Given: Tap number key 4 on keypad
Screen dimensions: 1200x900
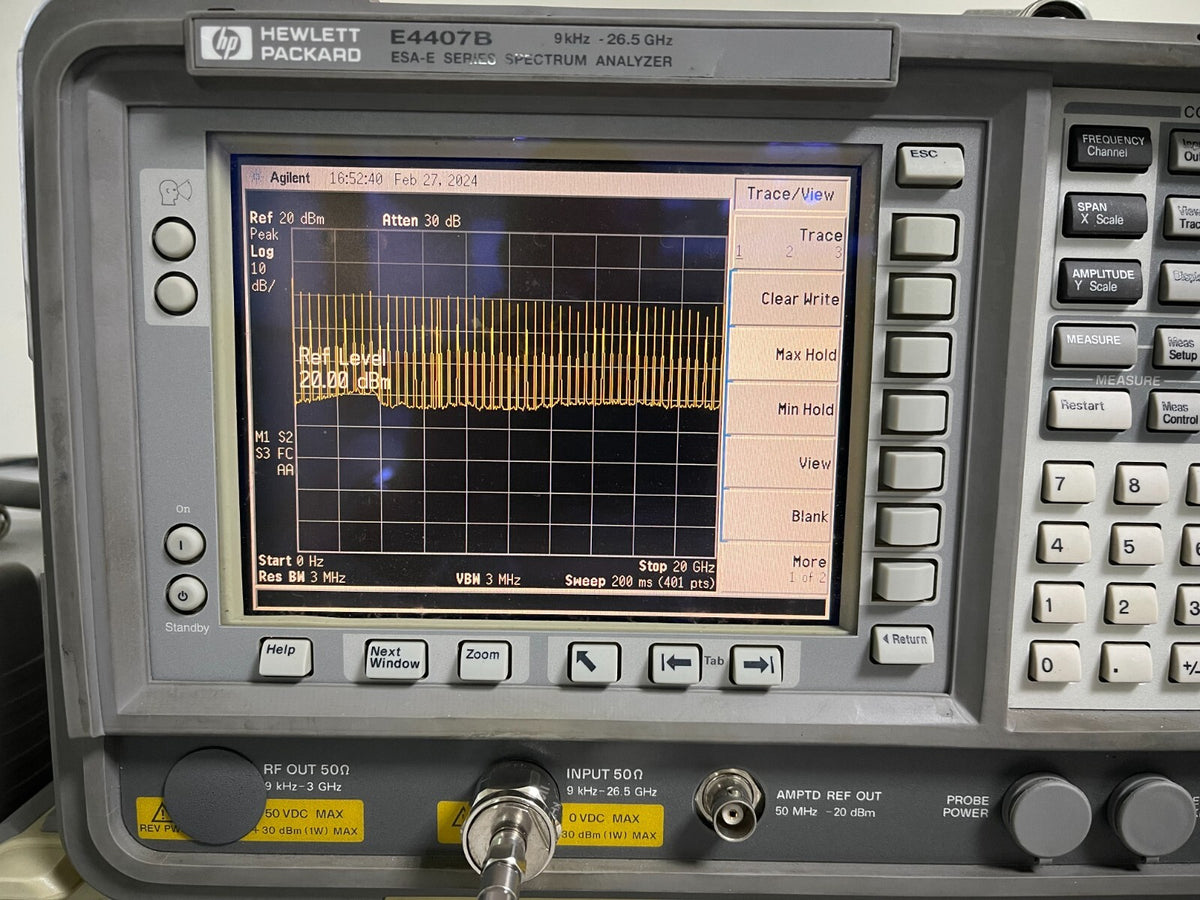Looking at the screenshot, I should pyautogui.click(x=1063, y=543).
